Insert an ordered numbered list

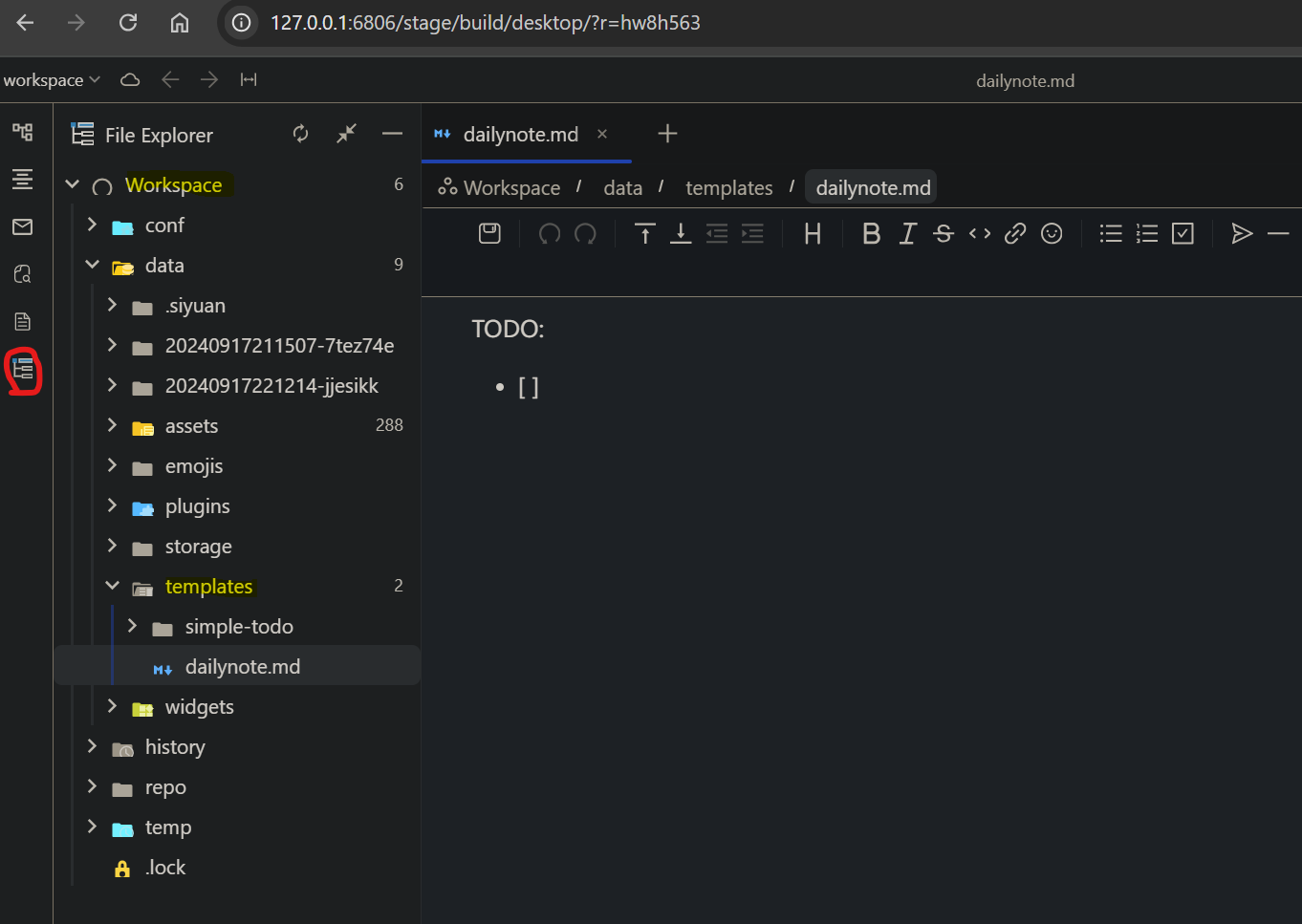point(1147,234)
